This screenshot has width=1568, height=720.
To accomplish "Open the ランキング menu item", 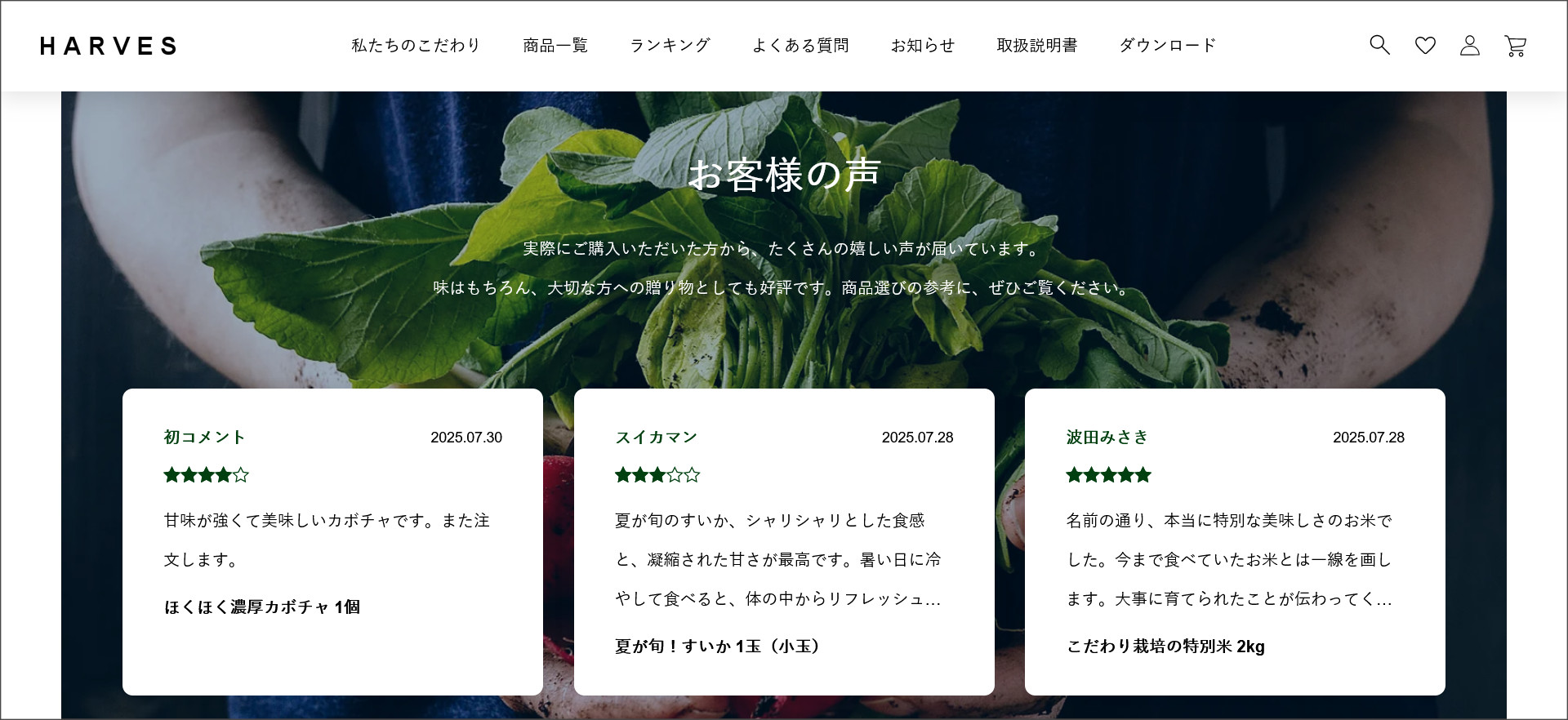I will point(670,46).
